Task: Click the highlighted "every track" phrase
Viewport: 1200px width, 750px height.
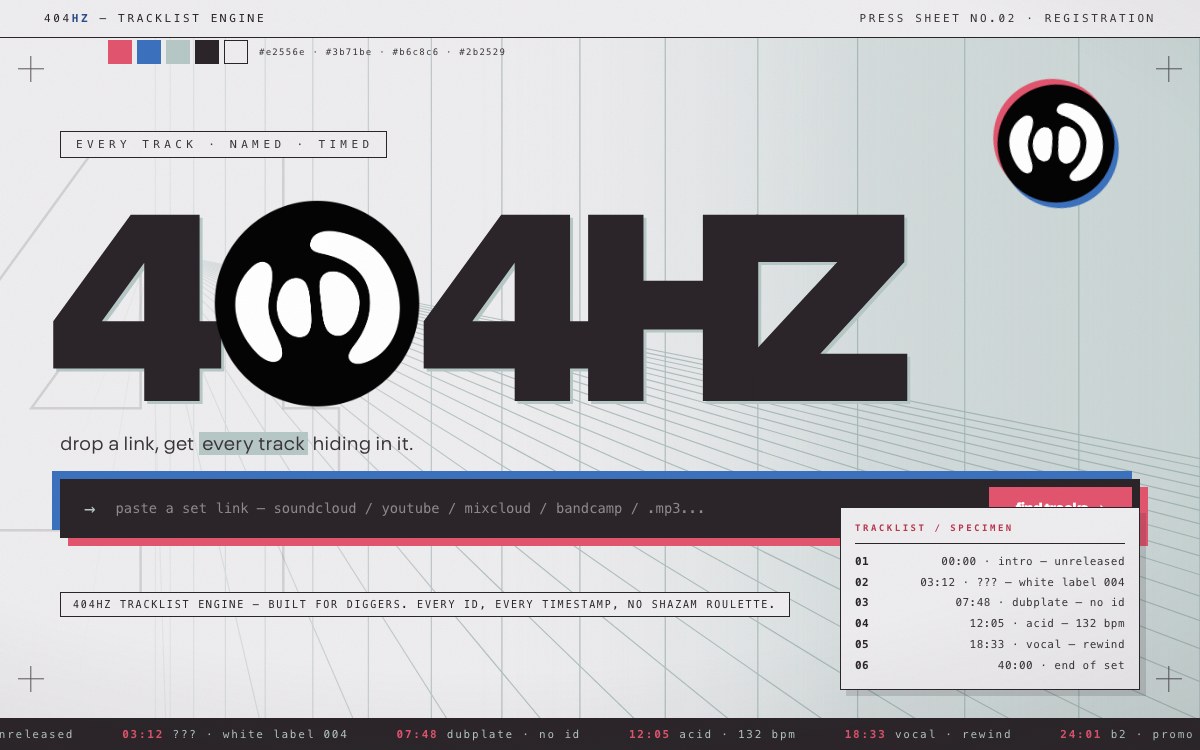Action: pyautogui.click(x=253, y=443)
